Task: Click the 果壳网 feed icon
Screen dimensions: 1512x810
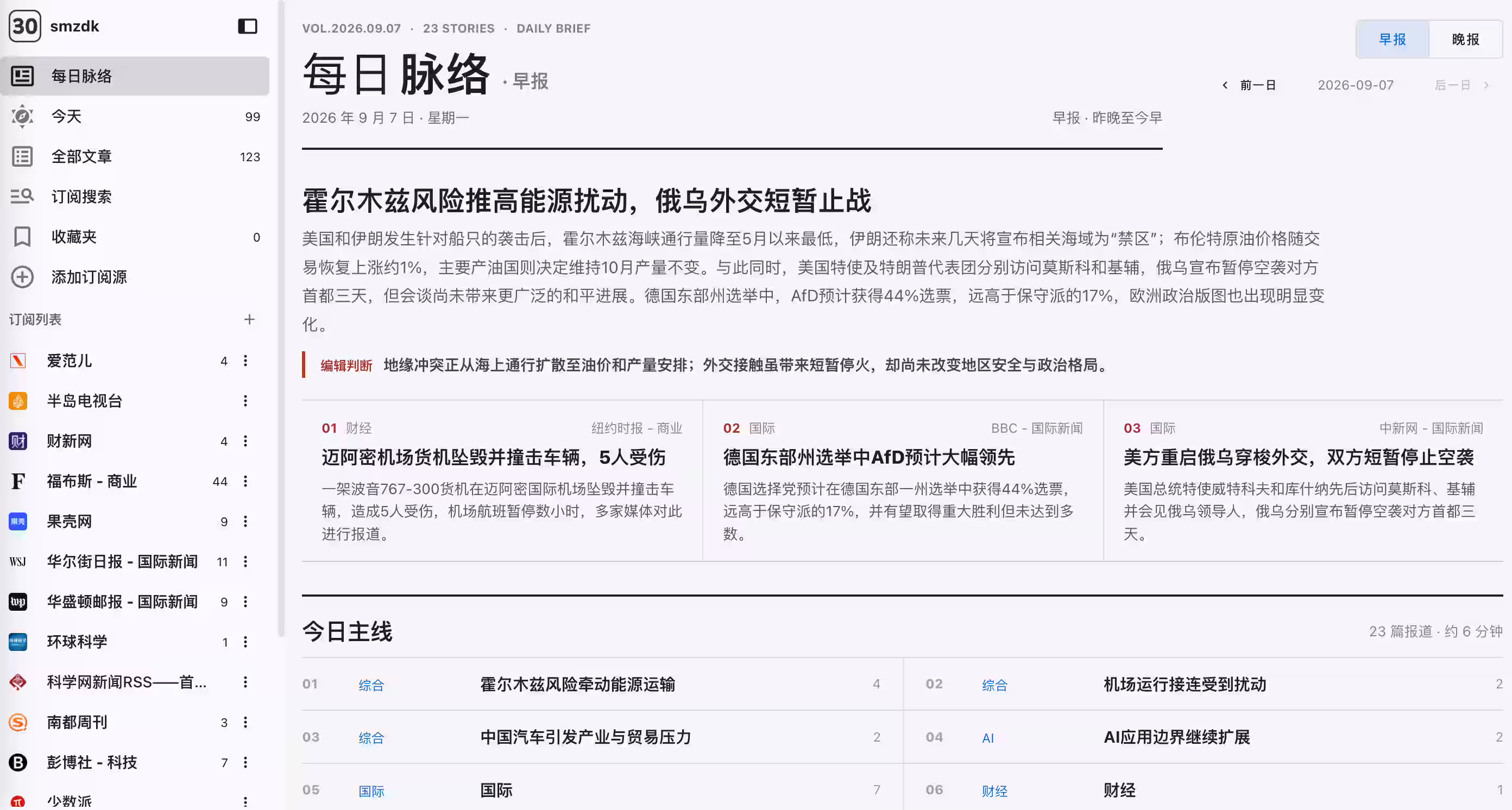Action: point(18,521)
